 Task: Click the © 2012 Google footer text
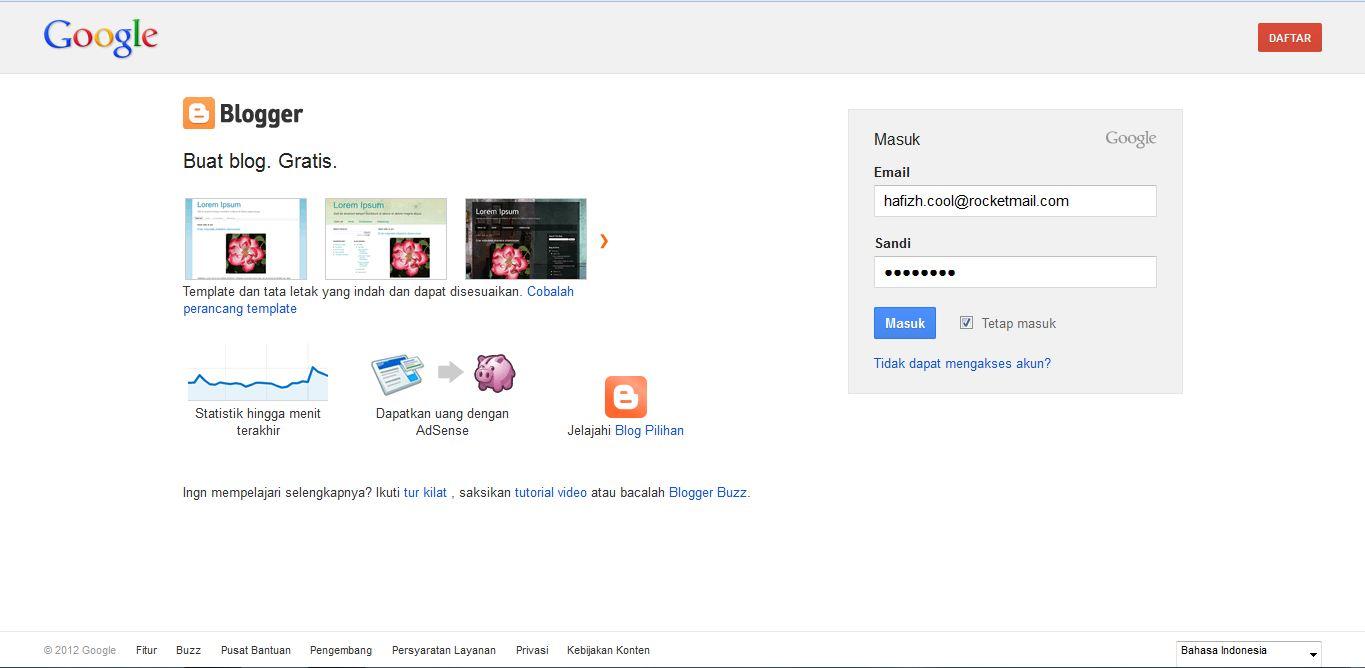click(x=80, y=650)
